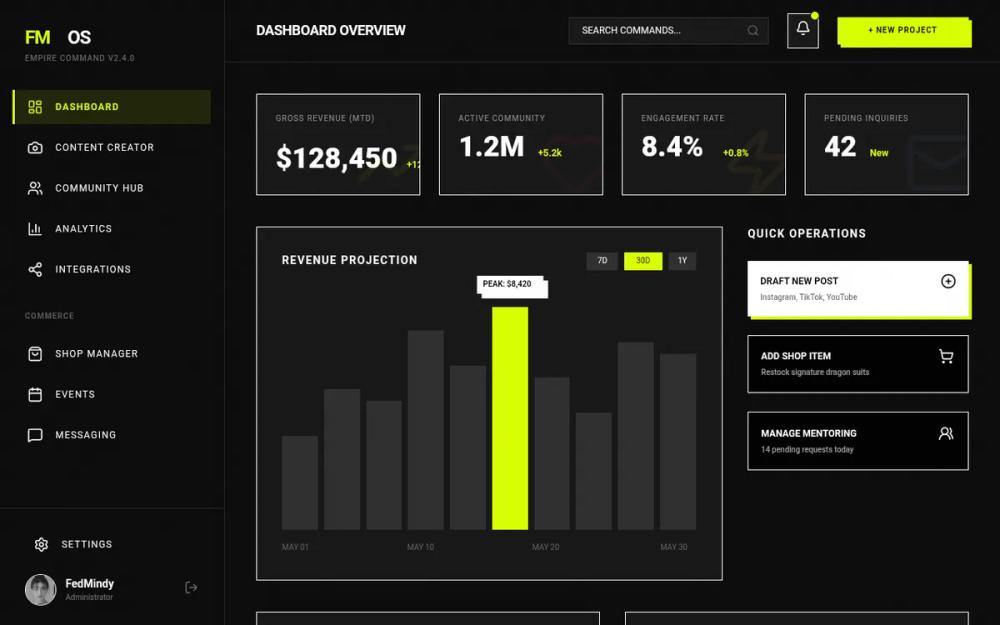Click the Search Commands input field
Viewport: 1000px width, 625px height.
[660, 30]
